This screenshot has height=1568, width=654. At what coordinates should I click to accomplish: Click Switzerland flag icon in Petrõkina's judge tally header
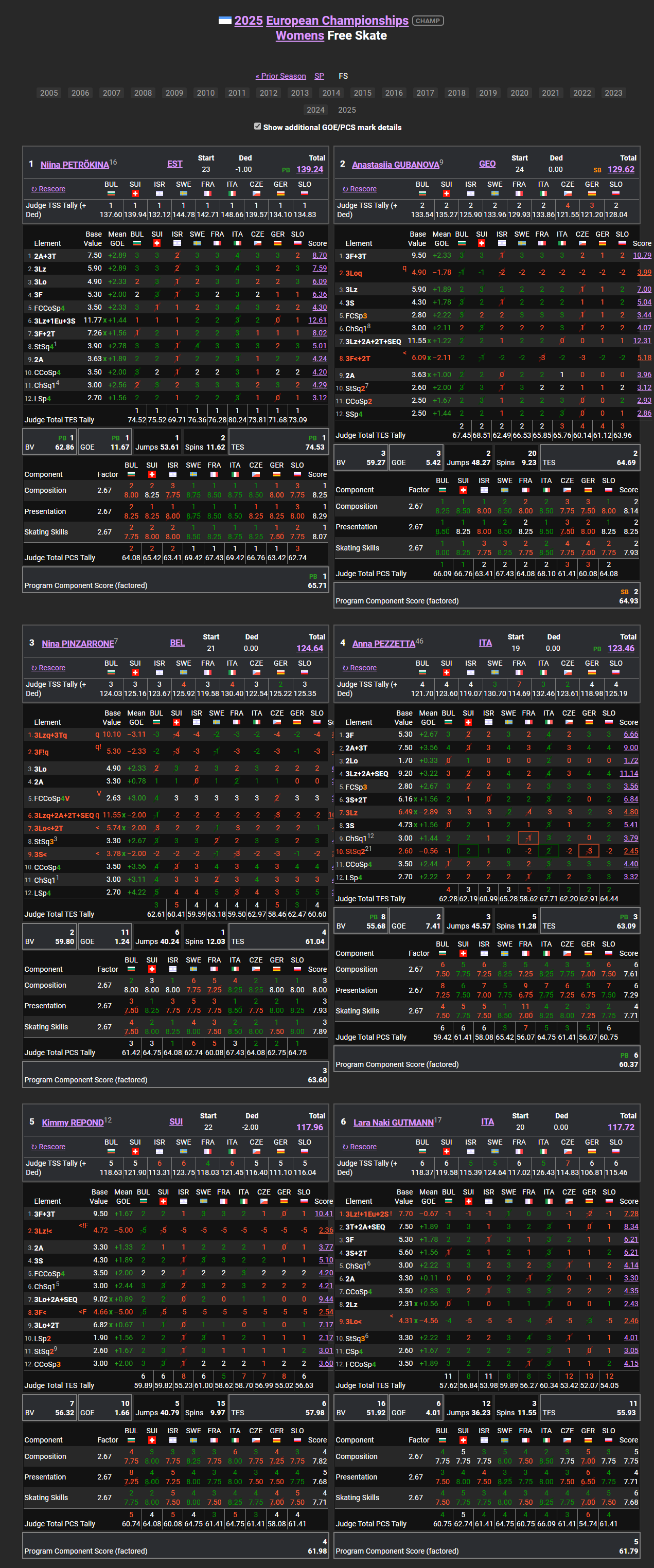(135, 193)
